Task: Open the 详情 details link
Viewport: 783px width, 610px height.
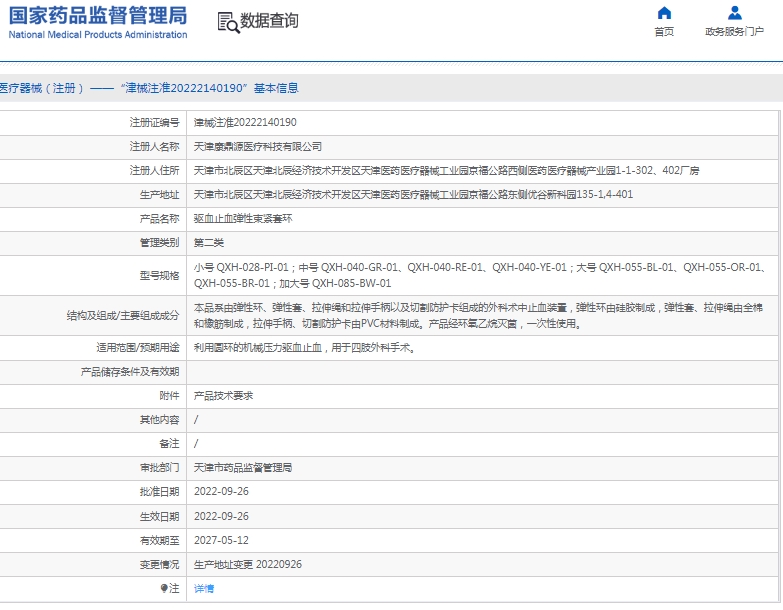Action: pyautogui.click(x=204, y=589)
